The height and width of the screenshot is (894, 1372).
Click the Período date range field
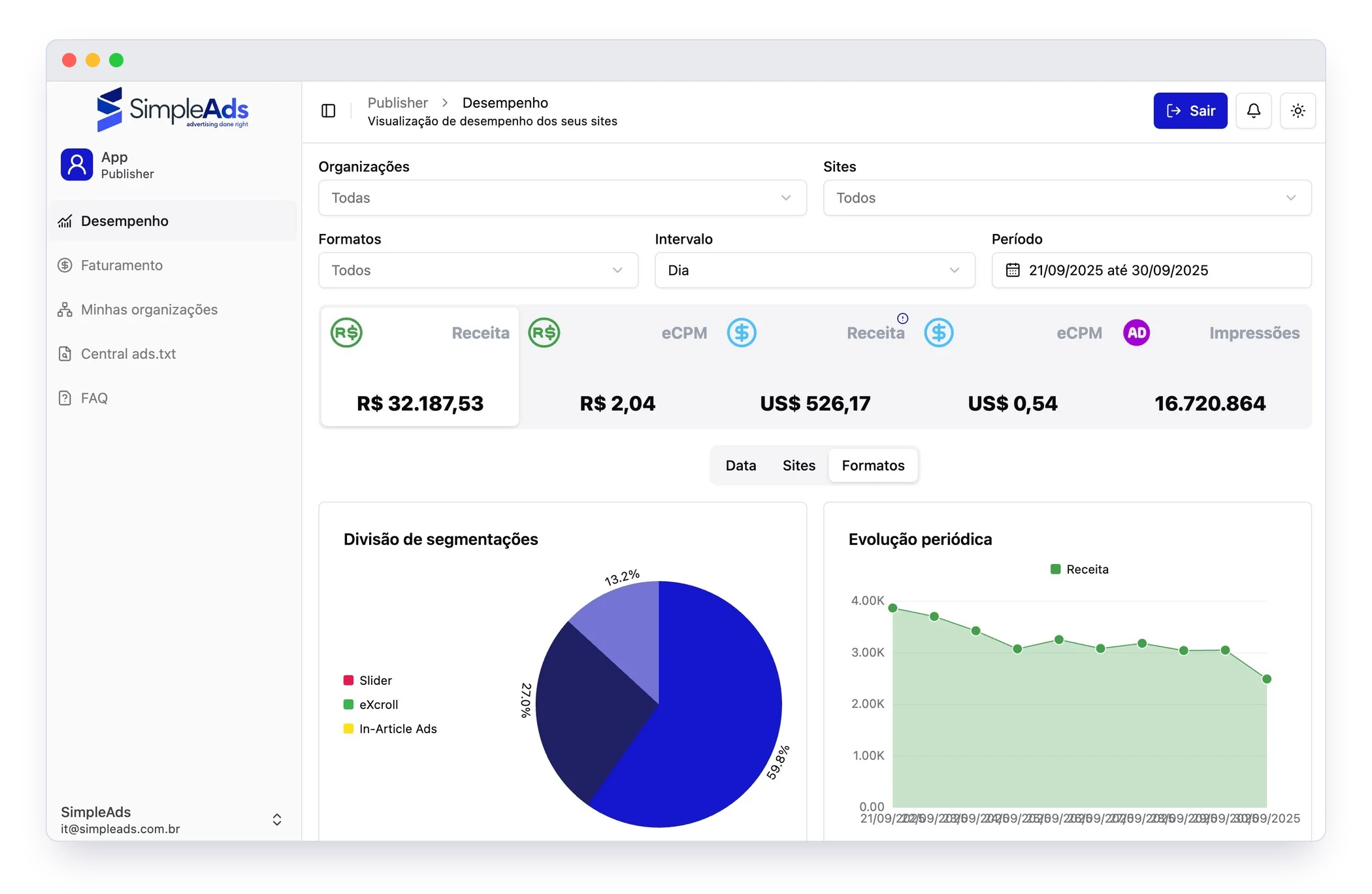(1151, 271)
